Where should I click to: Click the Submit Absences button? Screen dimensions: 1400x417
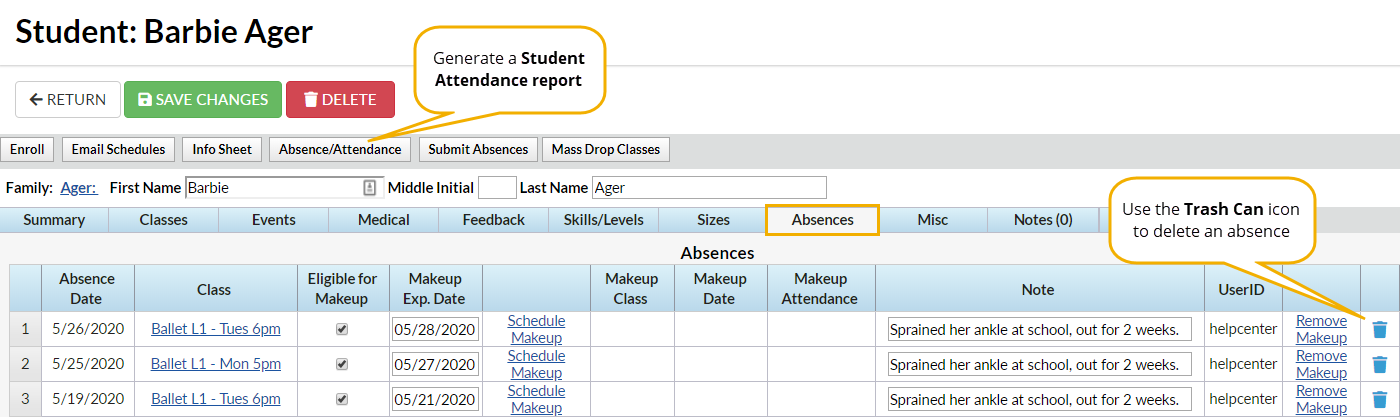[479, 149]
